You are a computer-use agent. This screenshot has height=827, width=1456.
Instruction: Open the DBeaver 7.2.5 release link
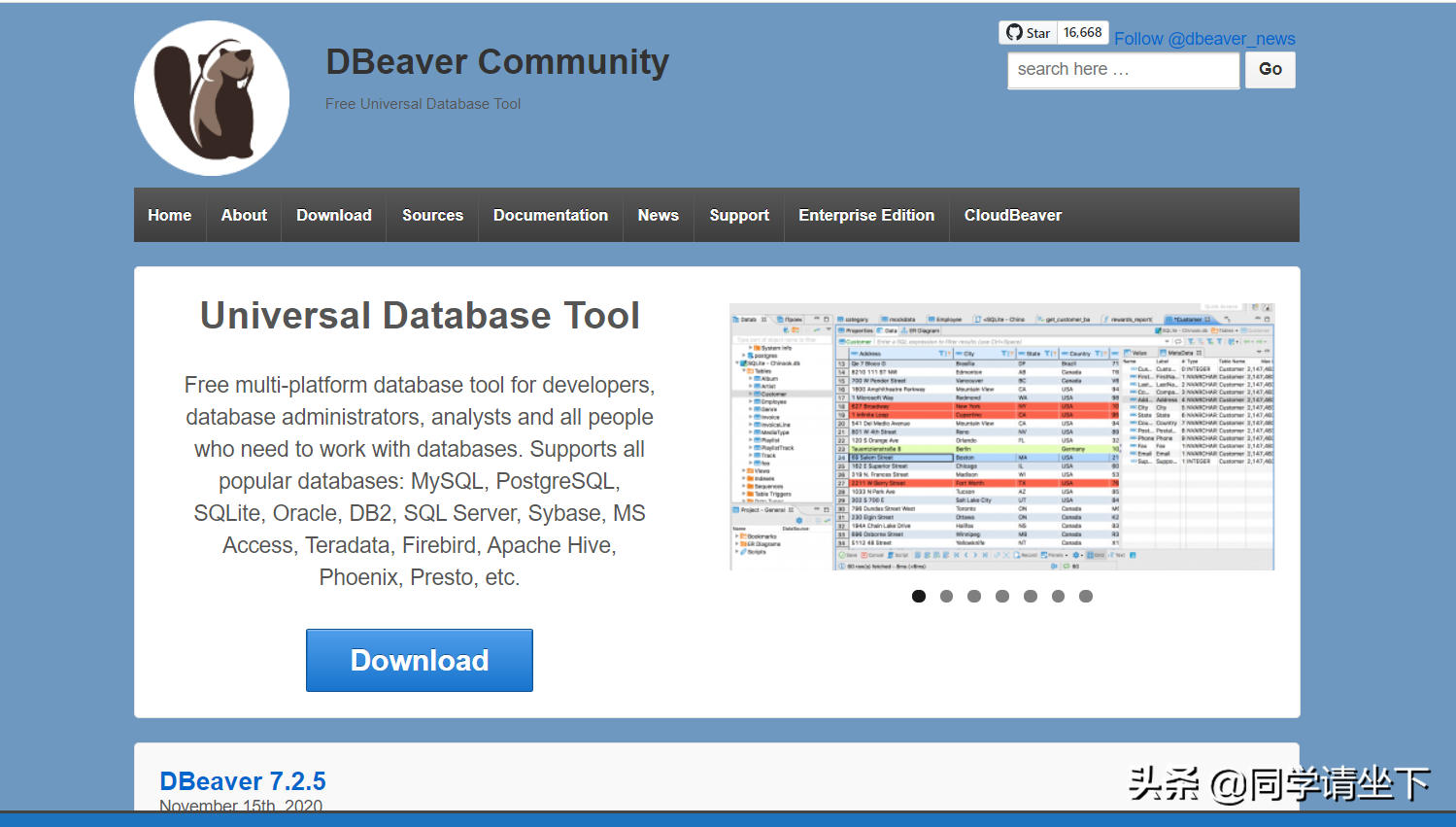tap(243, 781)
